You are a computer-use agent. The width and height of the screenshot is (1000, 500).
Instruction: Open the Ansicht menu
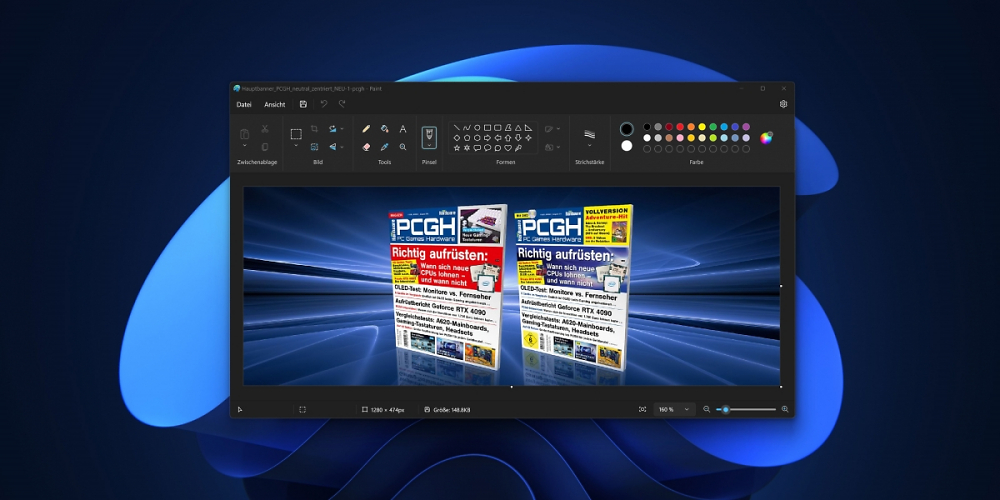(275, 105)
